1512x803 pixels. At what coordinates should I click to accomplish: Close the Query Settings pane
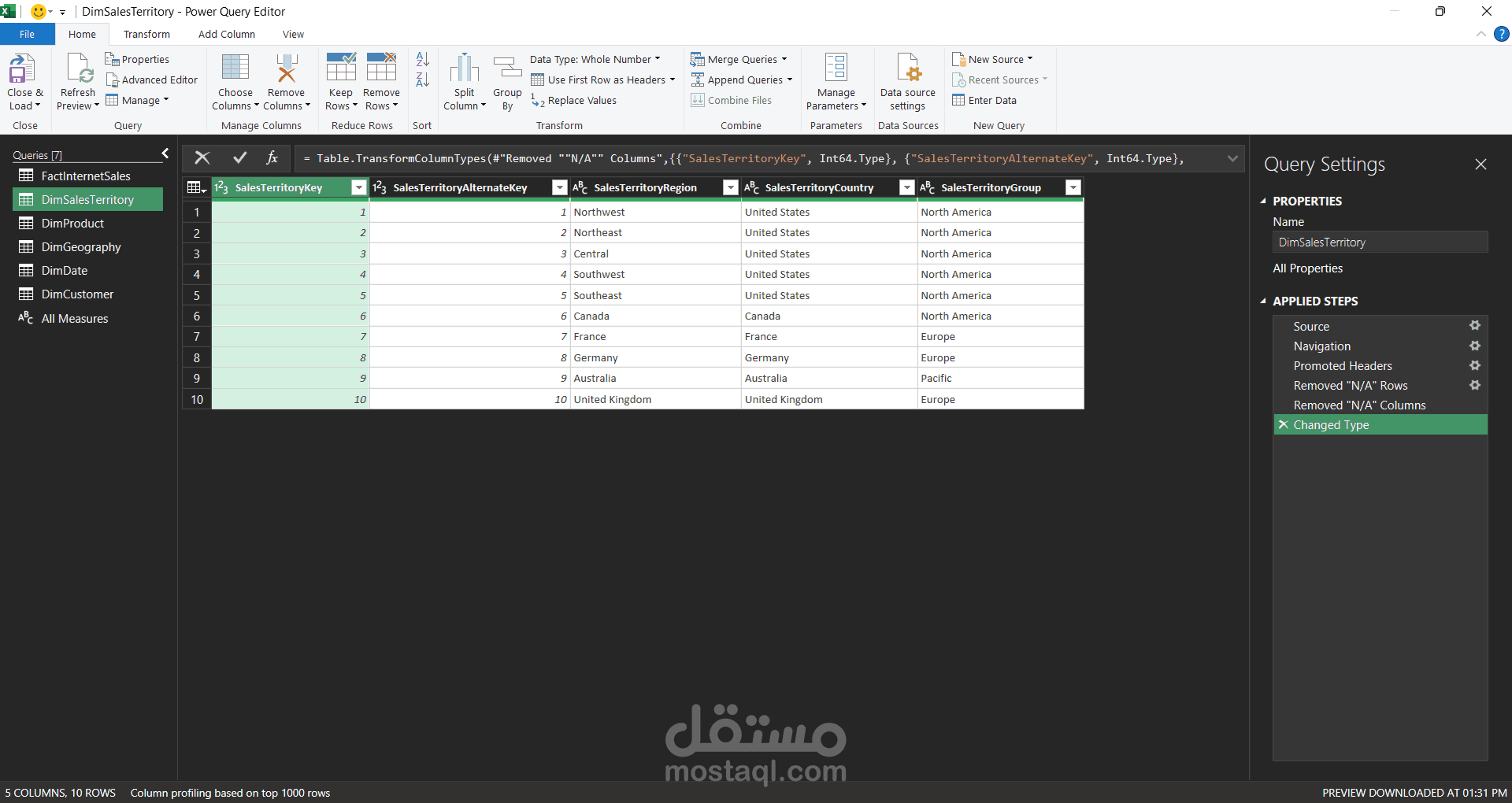click(x=1481, y=164)
